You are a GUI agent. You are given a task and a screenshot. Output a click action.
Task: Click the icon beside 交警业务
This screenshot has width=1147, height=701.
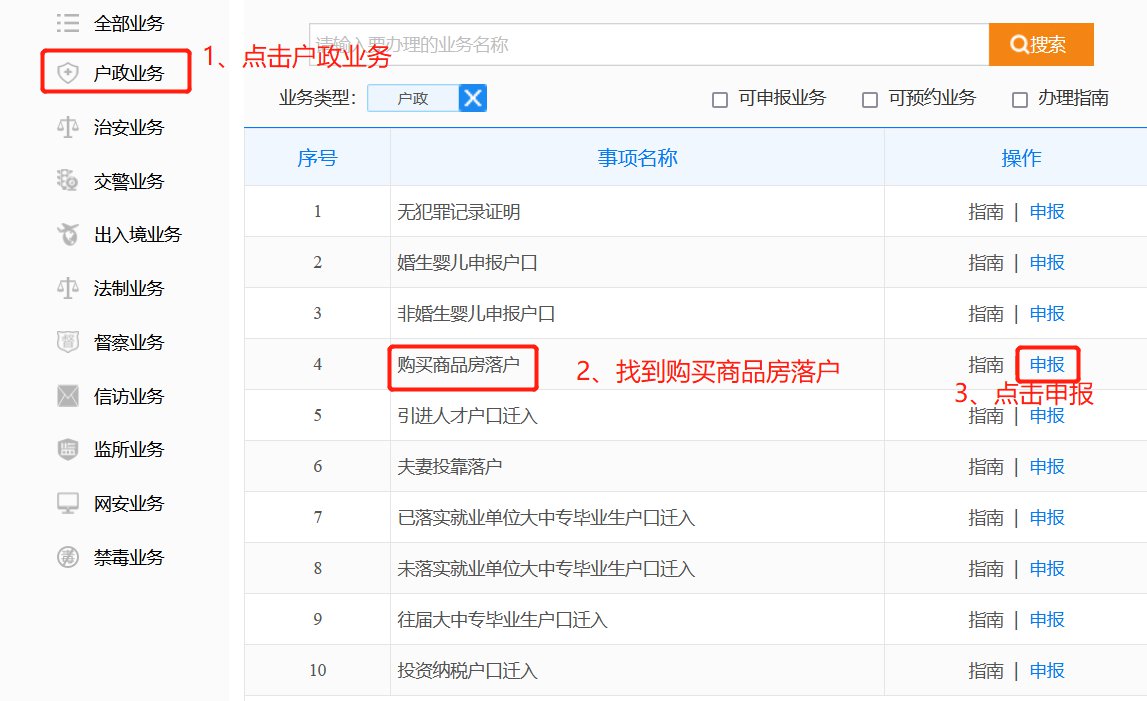(68, 180)
